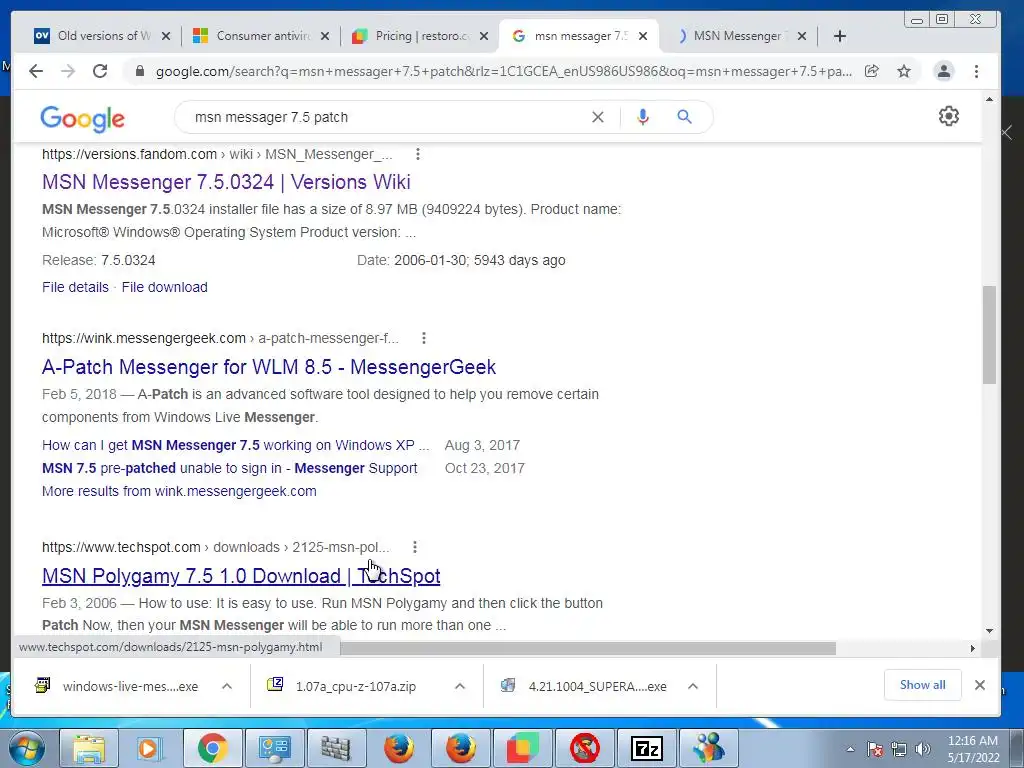The image size is (1024, 768).
Task: View site info via the padlock icon
Action: (139, 71)
